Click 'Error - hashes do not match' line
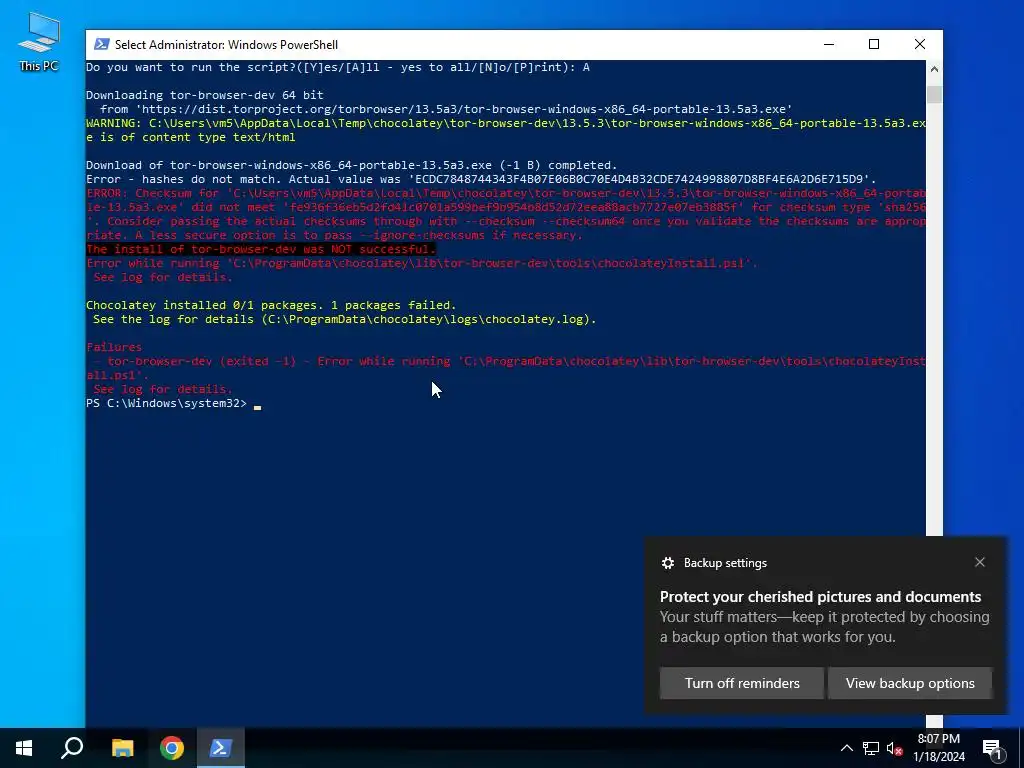 tap(481, 179)
